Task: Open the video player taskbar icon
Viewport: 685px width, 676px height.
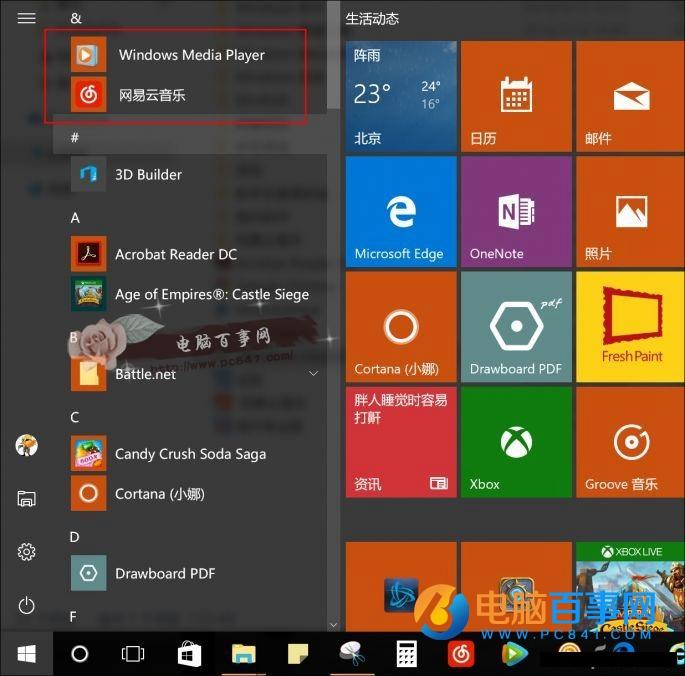Action: click(515, 654)
